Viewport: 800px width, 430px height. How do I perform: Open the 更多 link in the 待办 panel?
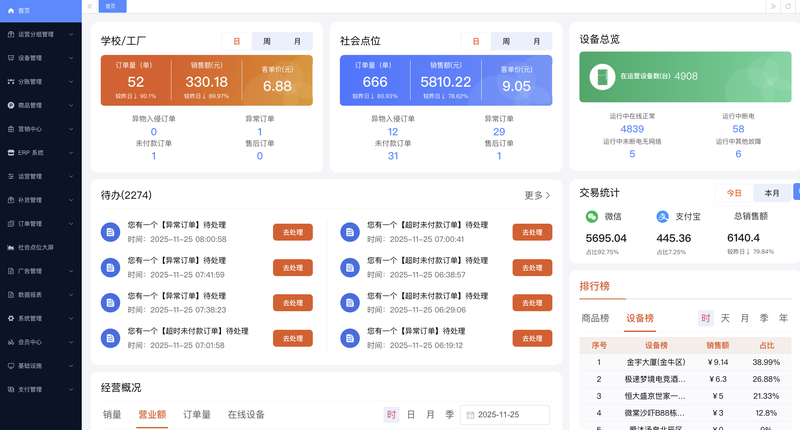(537, 195)
